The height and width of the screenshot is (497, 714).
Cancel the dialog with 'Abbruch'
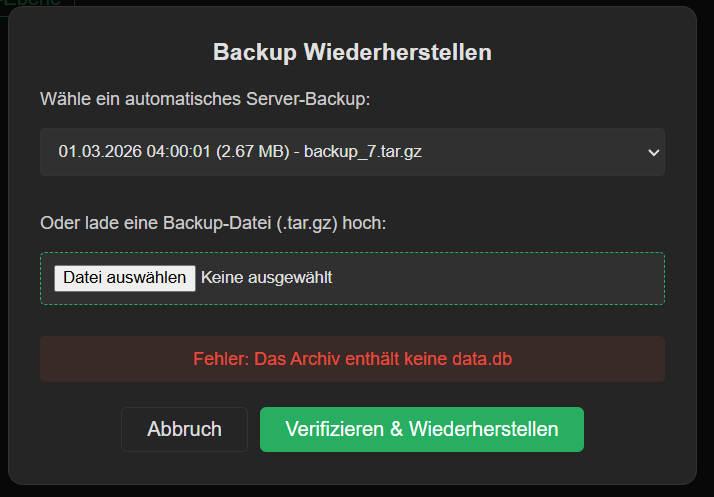(184, 429)
